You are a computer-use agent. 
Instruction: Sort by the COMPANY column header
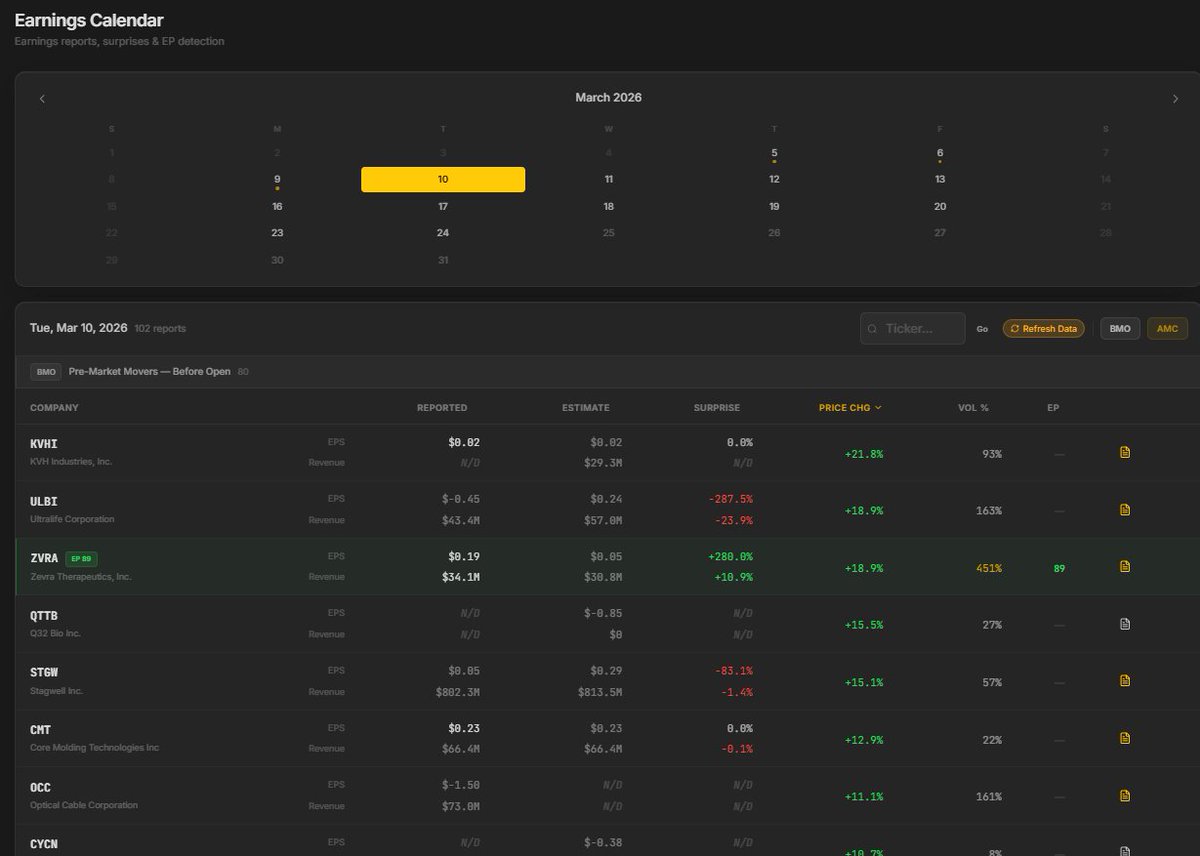click(54, 408)
